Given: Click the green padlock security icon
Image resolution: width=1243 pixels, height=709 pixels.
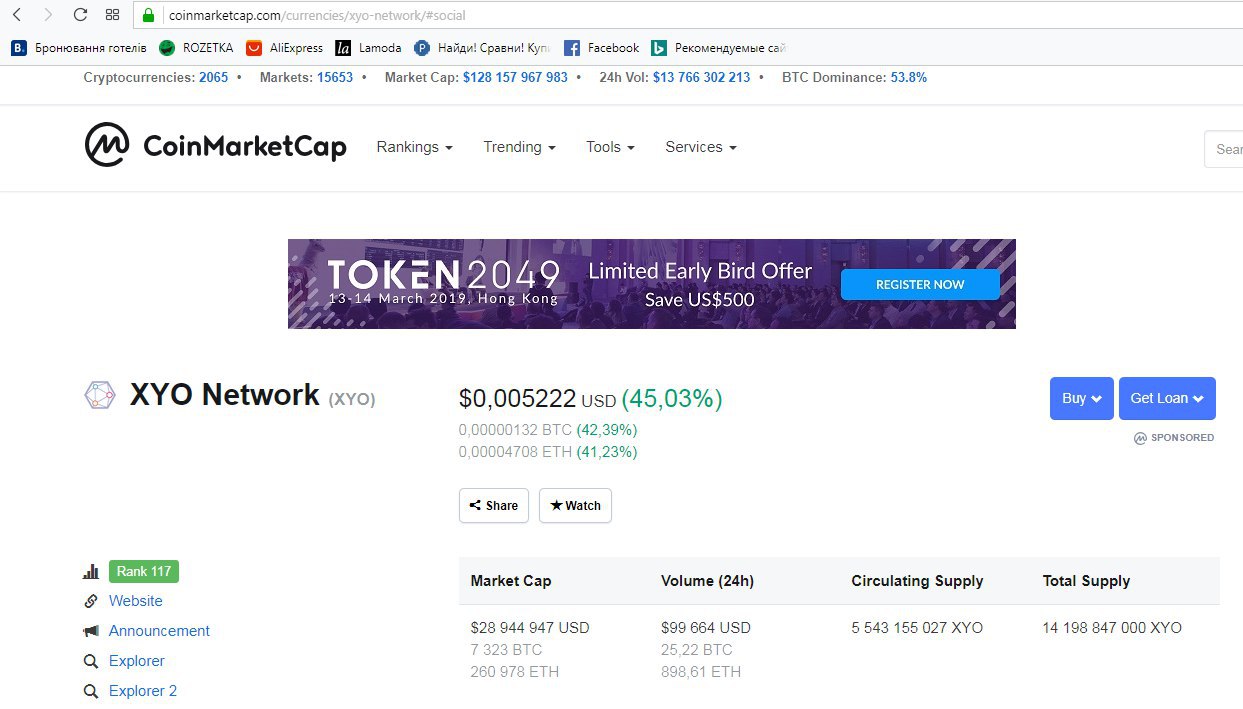Looking at the screenshot, I should 148,15.
